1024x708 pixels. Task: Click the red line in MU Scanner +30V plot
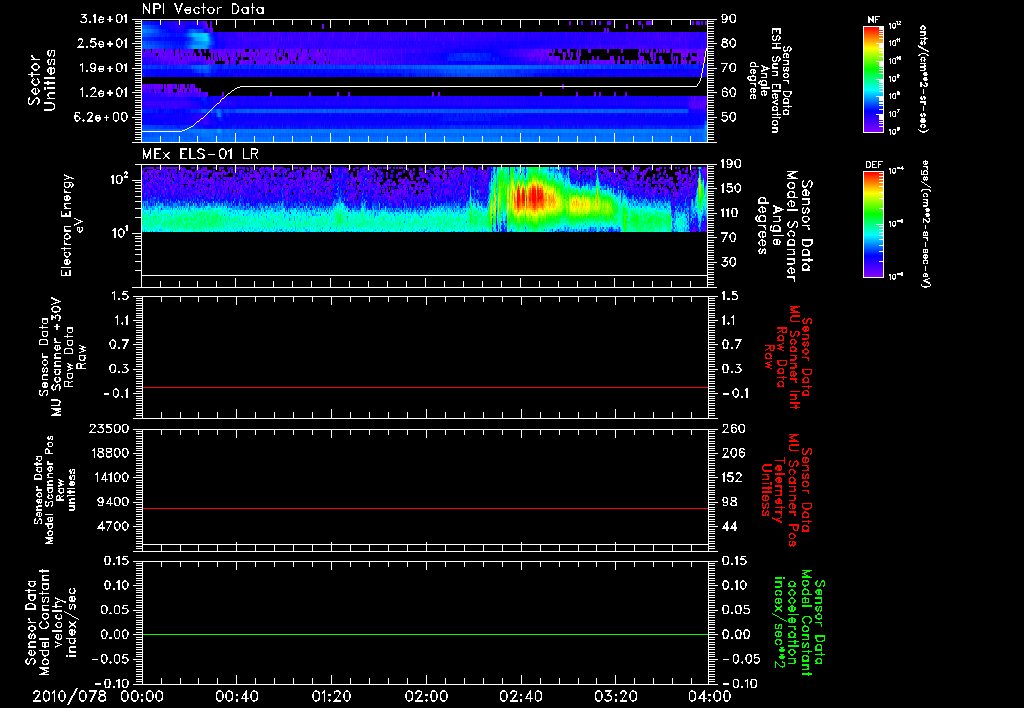(425, 387)
